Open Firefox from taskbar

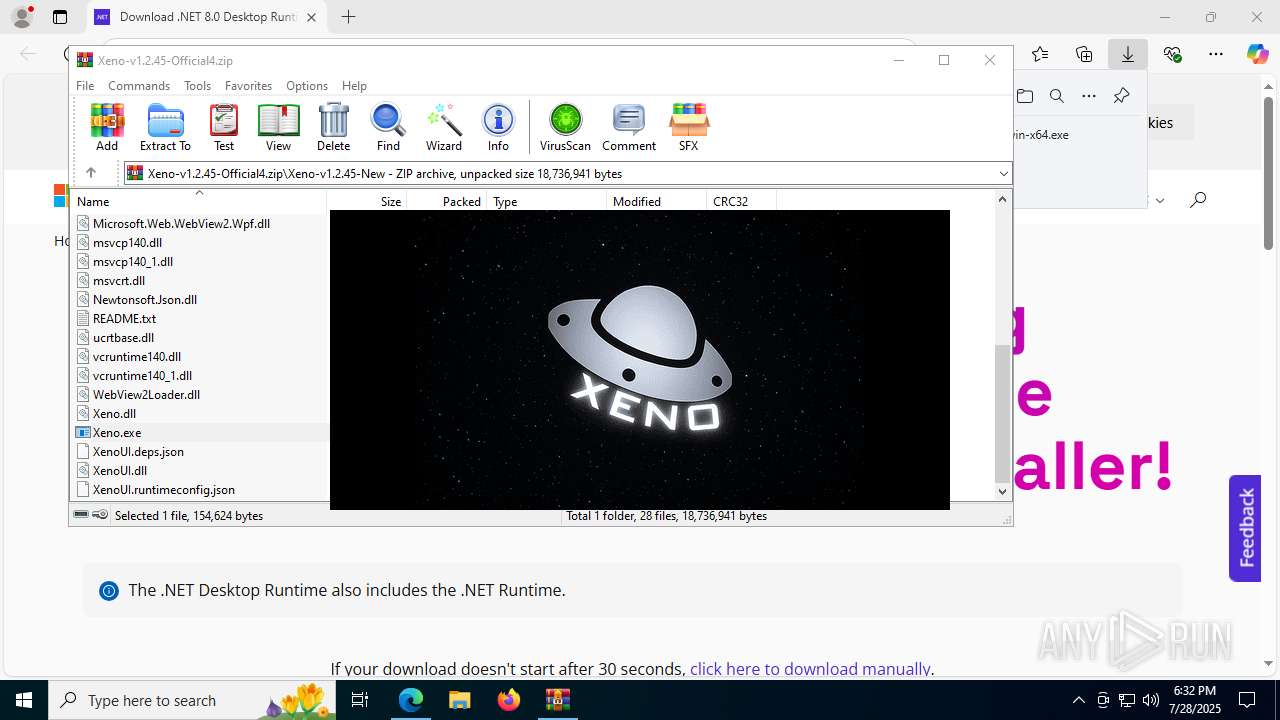point(508,700)
